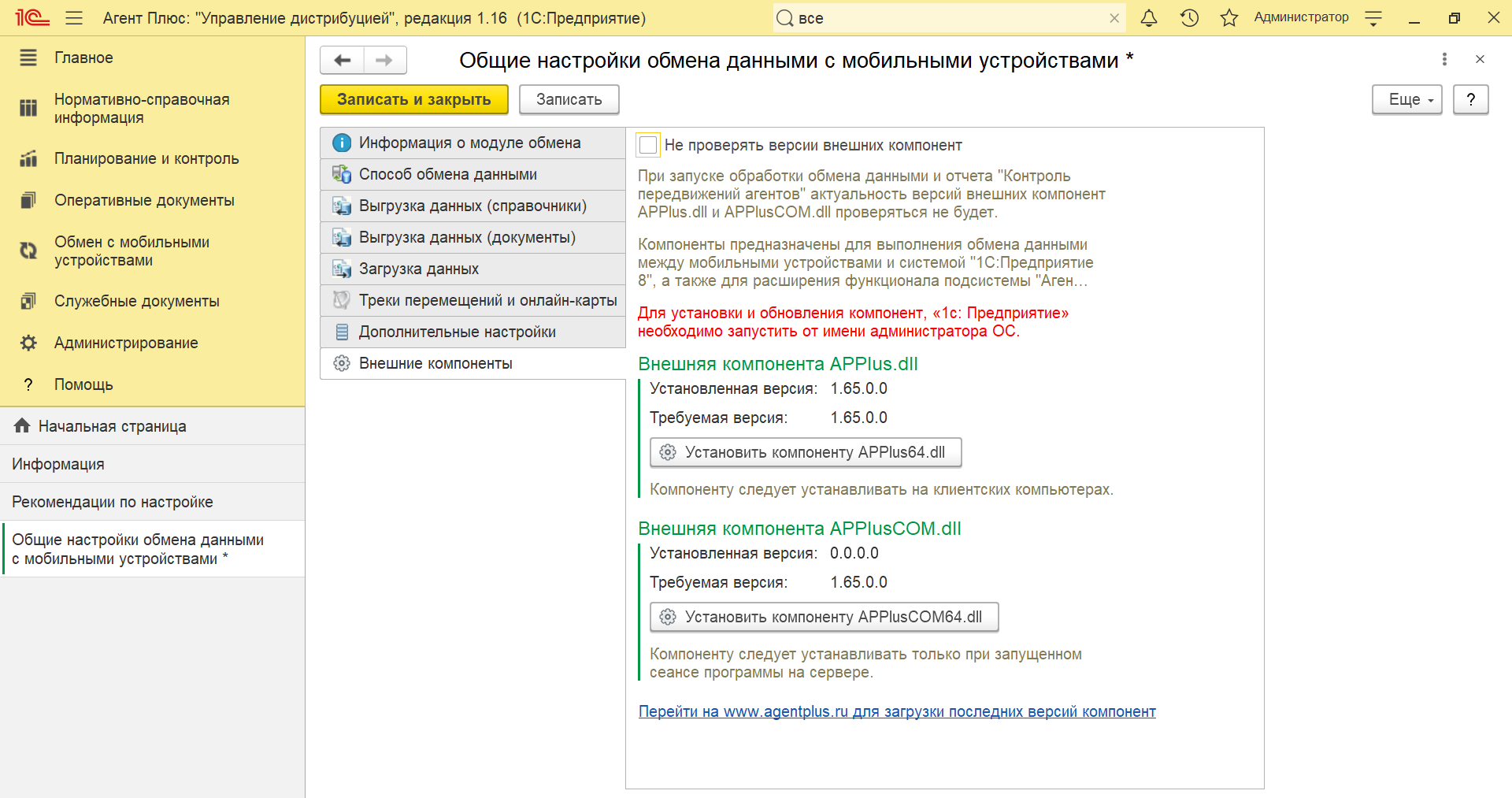Click the Администратор user name

(1301, 17)
